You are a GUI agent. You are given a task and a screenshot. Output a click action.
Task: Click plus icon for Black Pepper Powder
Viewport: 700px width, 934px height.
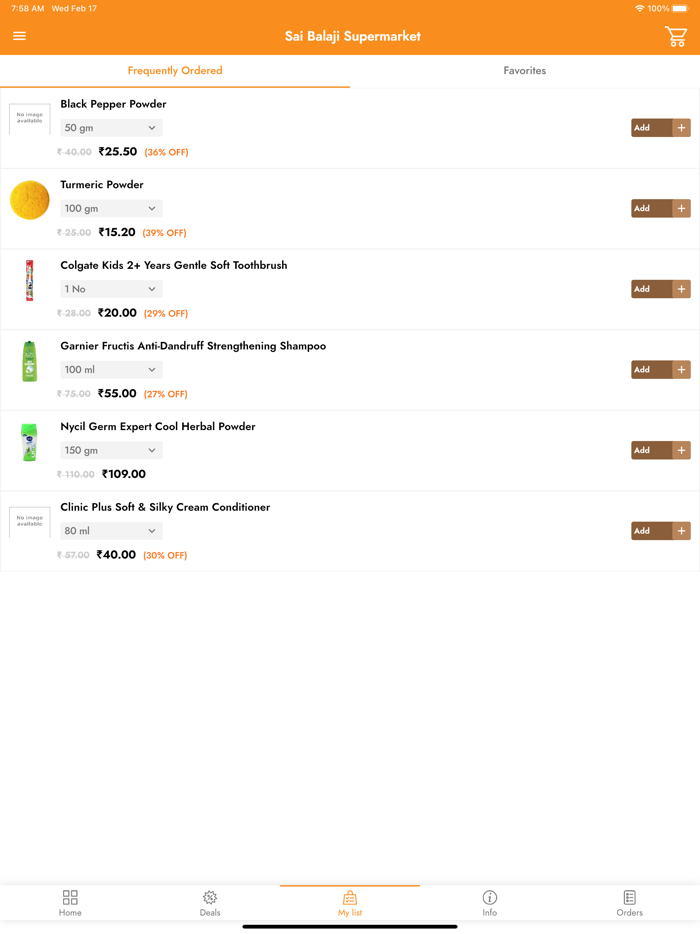(681, 128)
